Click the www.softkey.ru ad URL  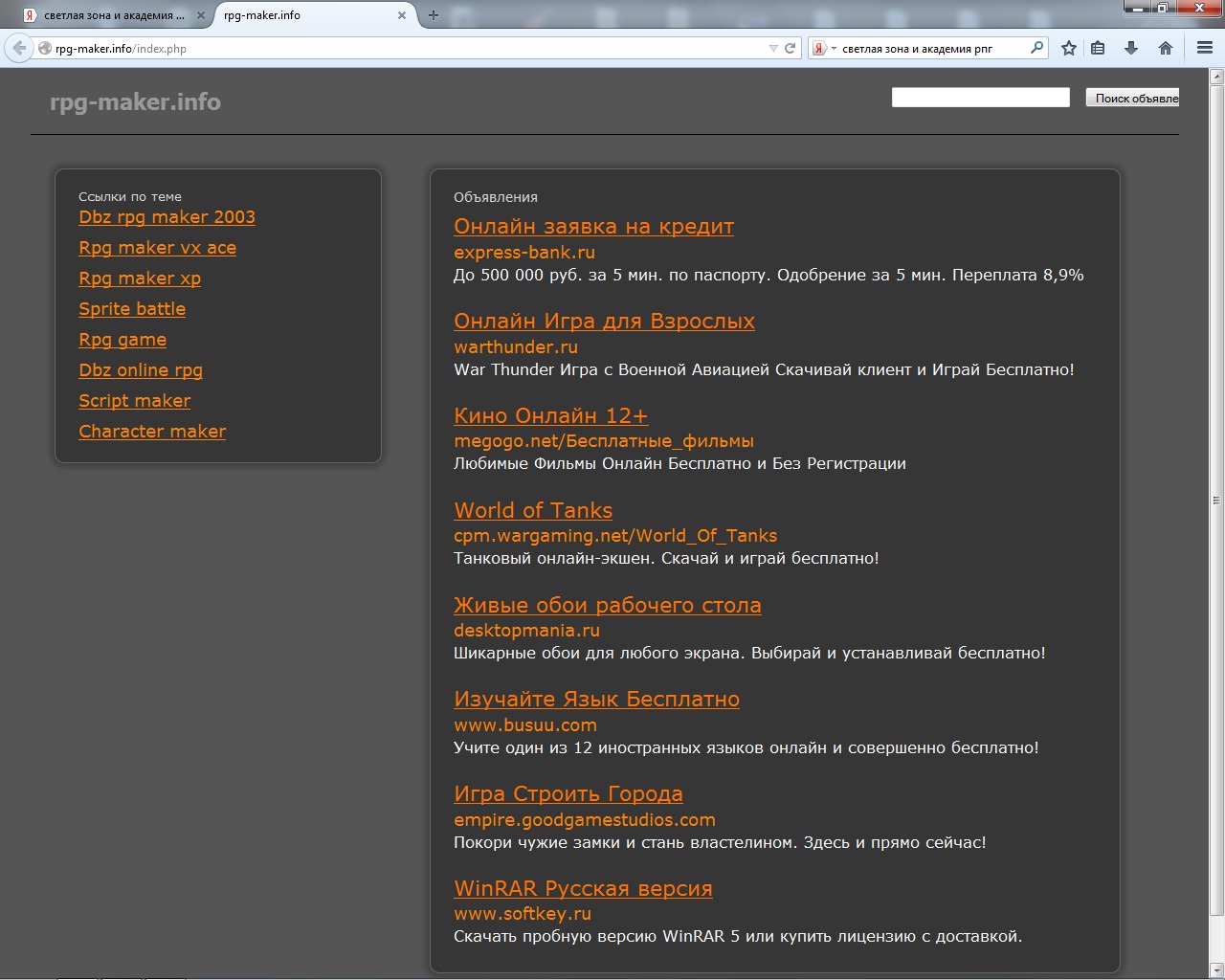(523, 914)
